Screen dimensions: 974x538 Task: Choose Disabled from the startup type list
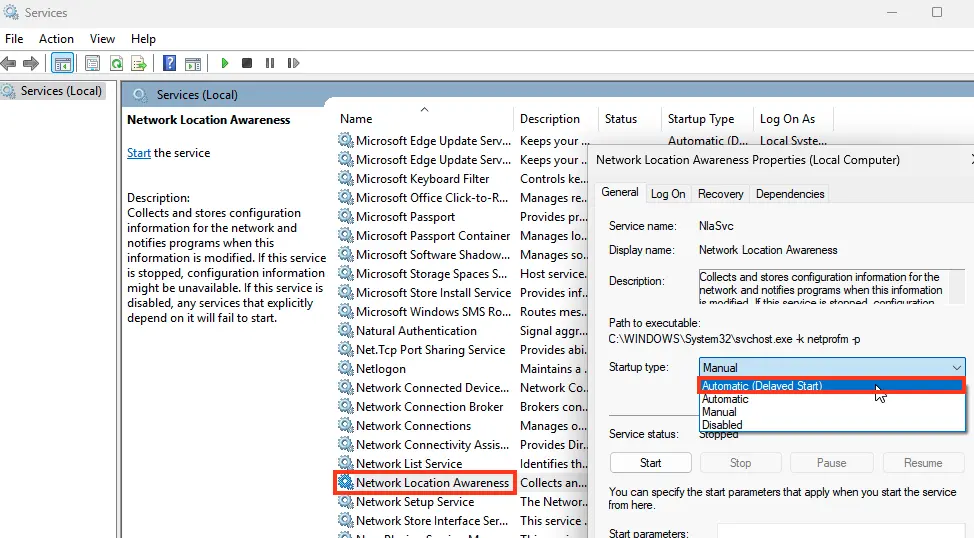tap(722, 425)
